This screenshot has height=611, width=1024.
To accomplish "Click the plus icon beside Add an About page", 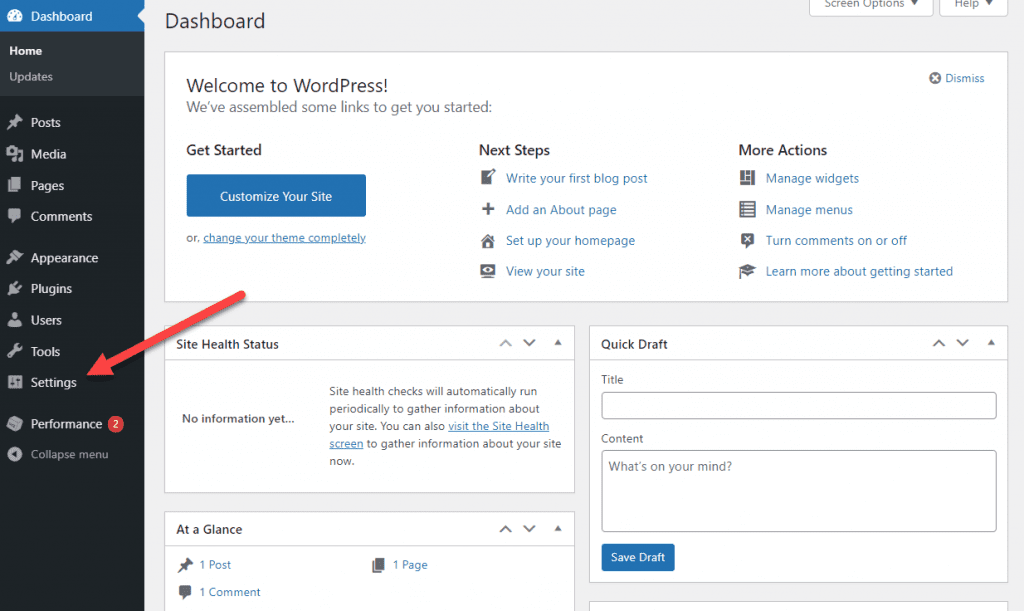I will pos(488,209).
